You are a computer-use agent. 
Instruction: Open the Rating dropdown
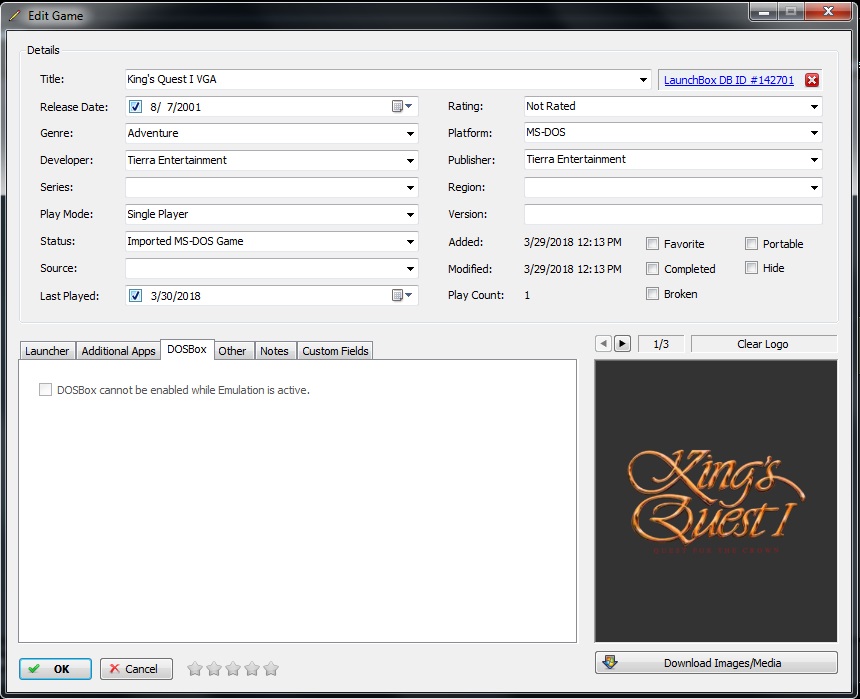coord(814,107)
